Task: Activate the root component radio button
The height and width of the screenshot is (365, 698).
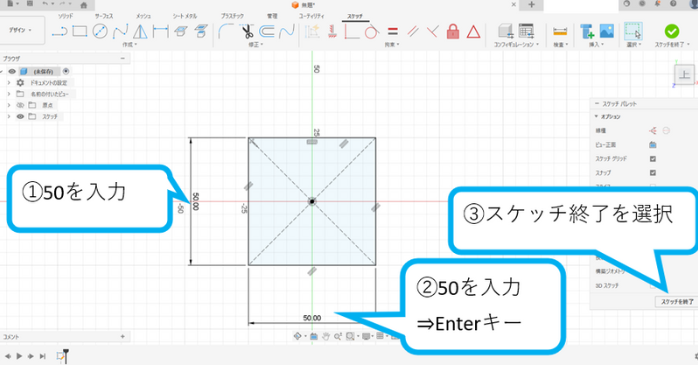Action: (x=66, y=71)
